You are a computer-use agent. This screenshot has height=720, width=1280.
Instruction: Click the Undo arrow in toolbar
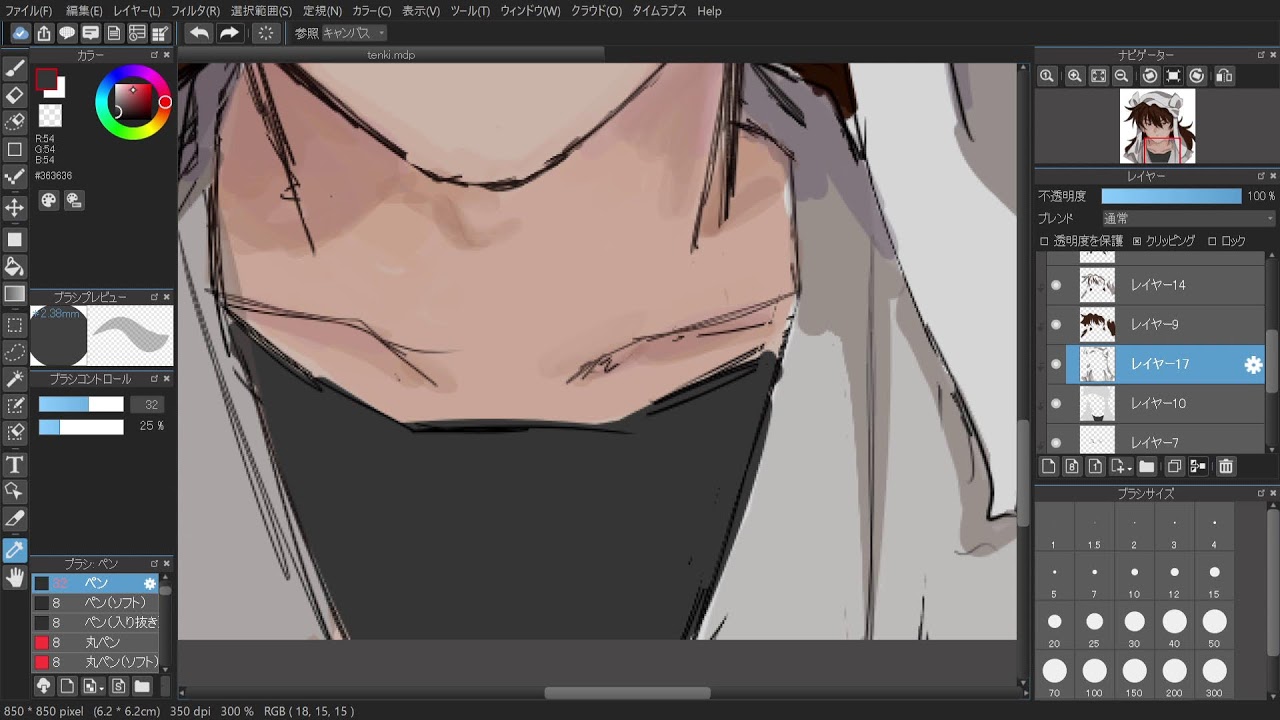pyautogui.click(x=199, y=33)
